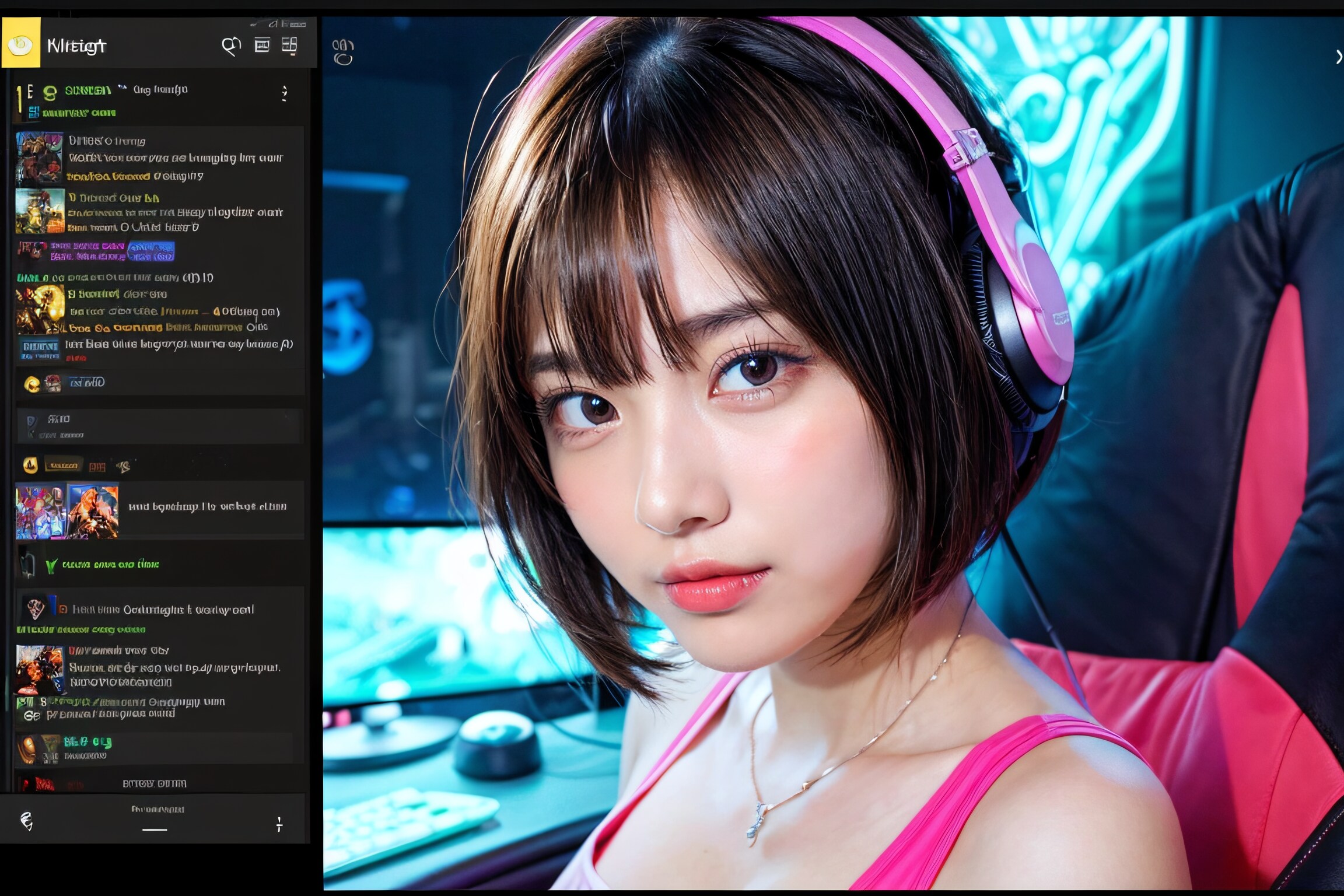1344x896 pixels.
Task: Click the white handle bar in bottom panel
Action: tap(155, 829)
